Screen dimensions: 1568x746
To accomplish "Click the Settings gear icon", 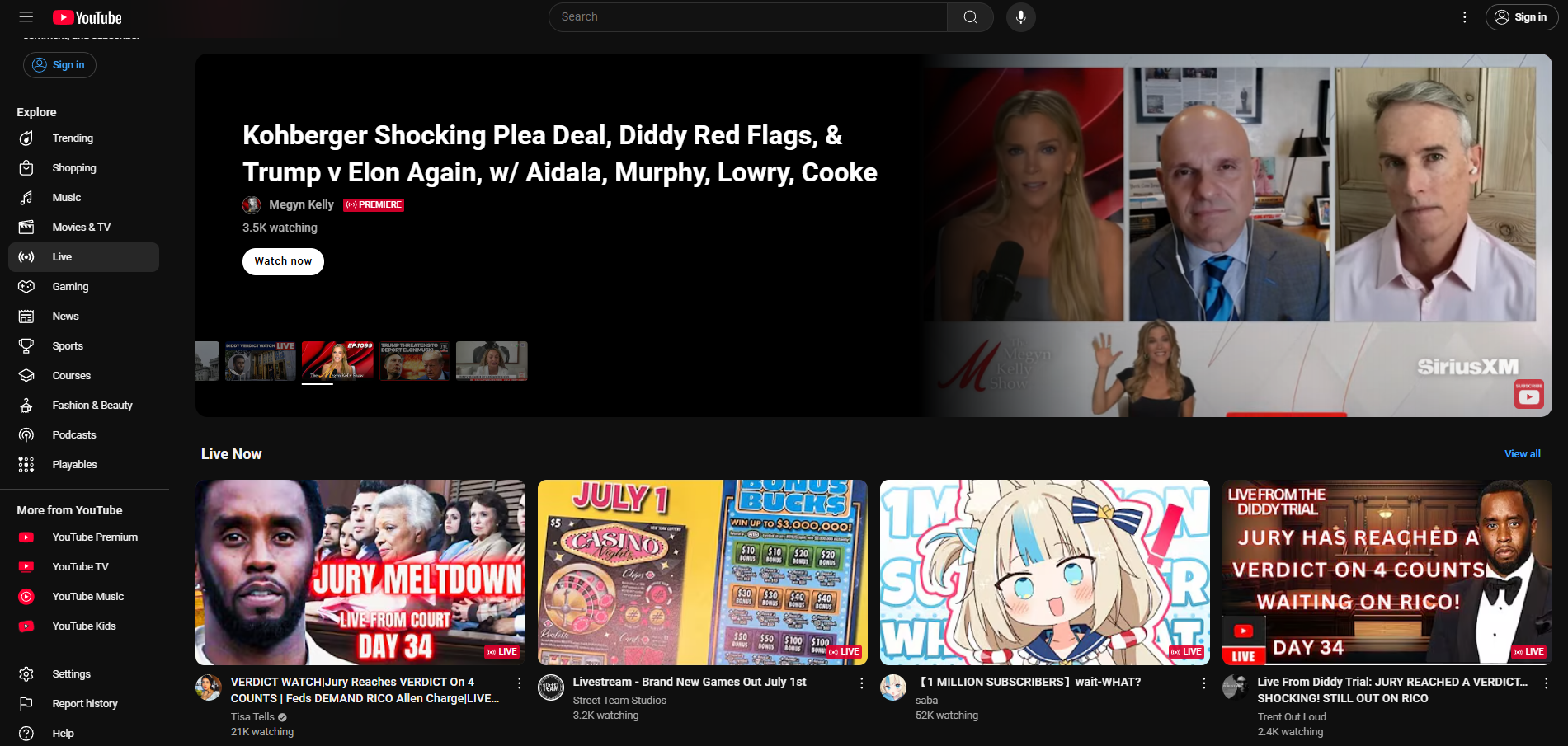I will [26, 674].
